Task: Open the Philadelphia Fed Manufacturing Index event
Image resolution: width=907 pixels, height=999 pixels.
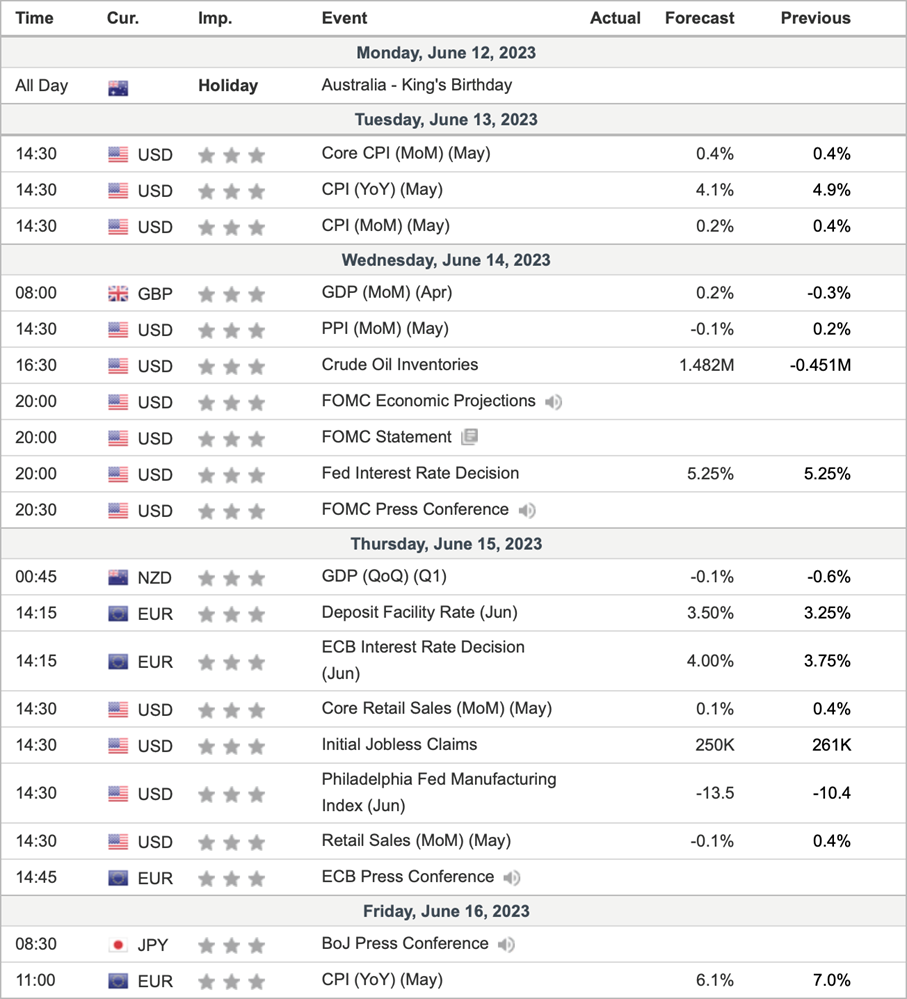Action: point(438,792)
